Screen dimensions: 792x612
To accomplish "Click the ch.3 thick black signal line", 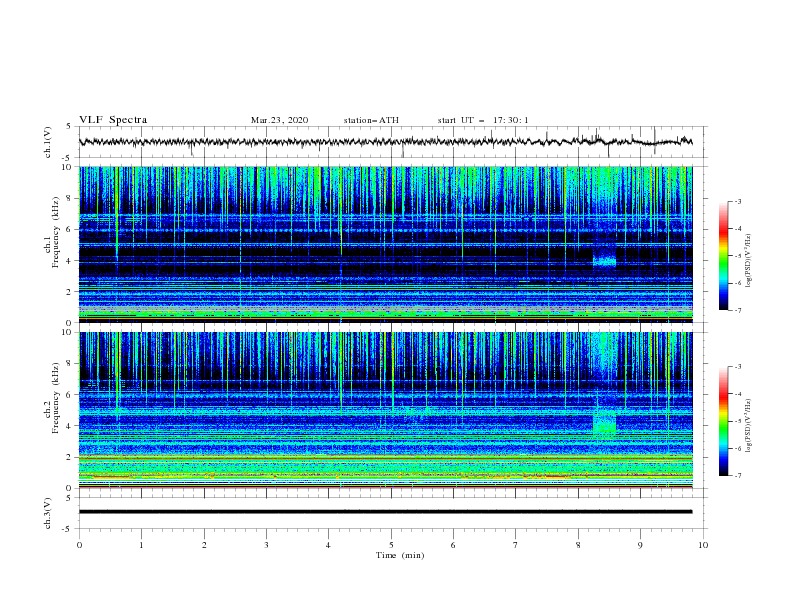I will pos(385,512).
